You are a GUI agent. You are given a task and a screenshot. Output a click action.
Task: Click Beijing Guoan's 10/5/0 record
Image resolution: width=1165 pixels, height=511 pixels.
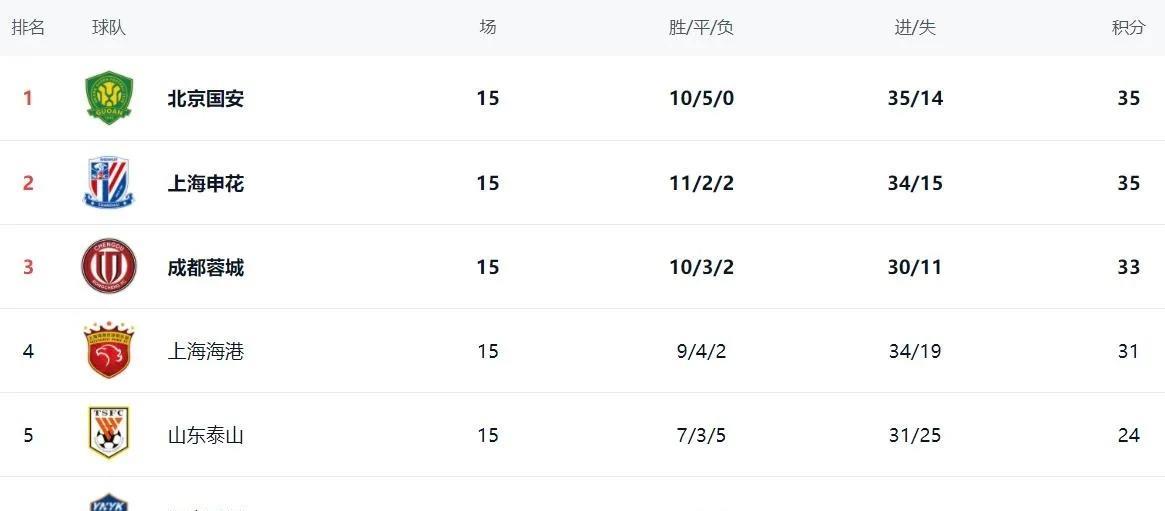tap(701, 99)
